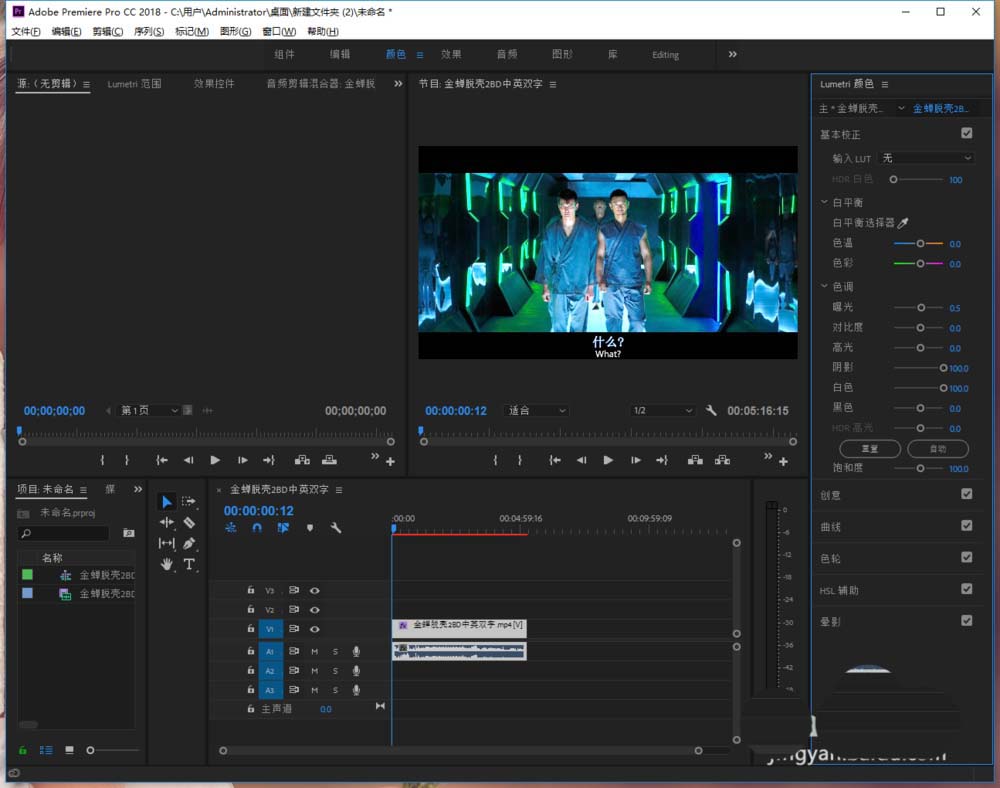Mute audio track A2
Image resolution: width=1000 pixels, height=788 pixels.
[314, 671]
